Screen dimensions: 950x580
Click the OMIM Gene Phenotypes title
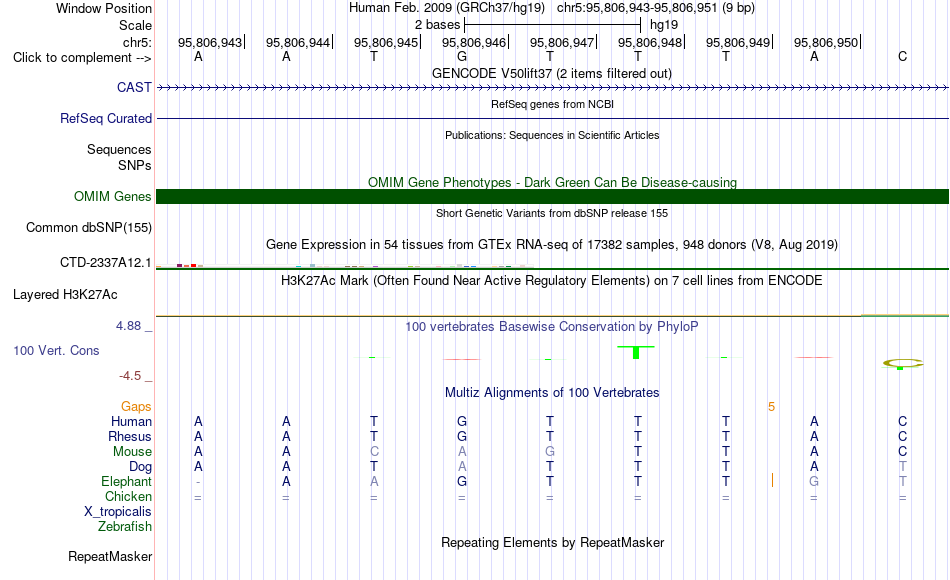552,182
